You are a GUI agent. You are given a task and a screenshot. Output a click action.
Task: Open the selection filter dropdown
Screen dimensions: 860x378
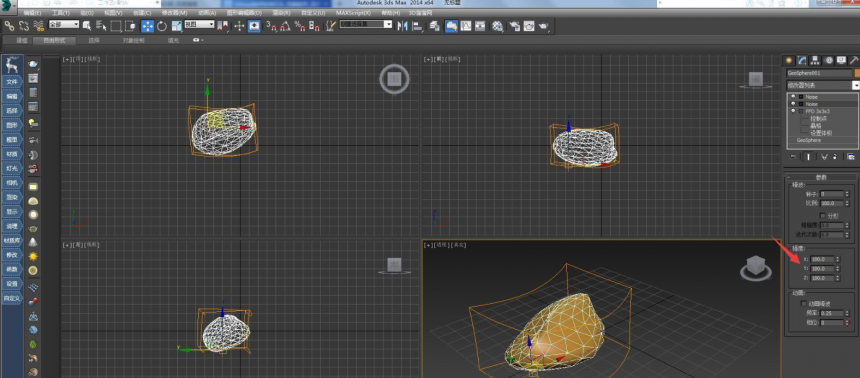point(64,25)
